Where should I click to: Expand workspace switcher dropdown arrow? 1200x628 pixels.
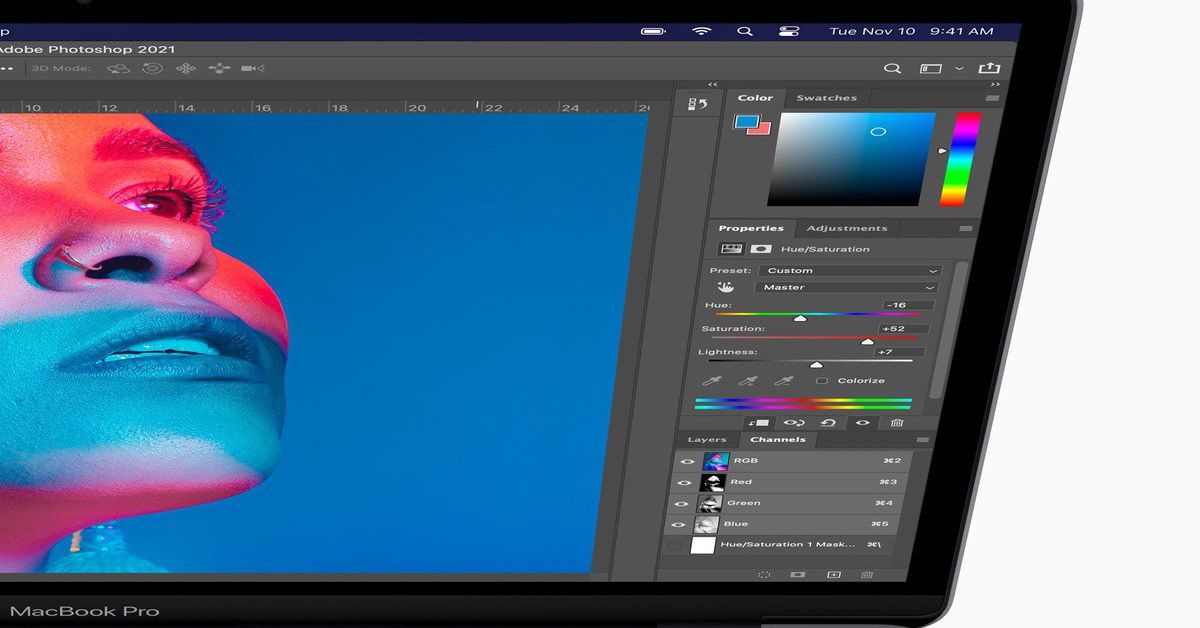click(x=960, y=68)
